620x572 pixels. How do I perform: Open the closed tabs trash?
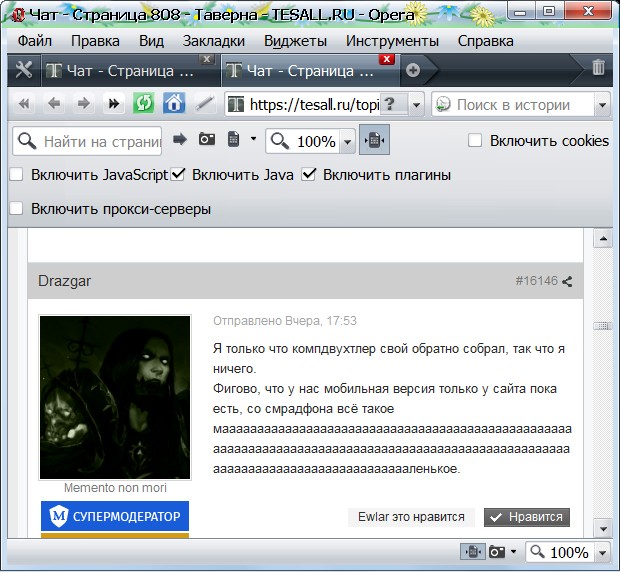pos(598,67)
